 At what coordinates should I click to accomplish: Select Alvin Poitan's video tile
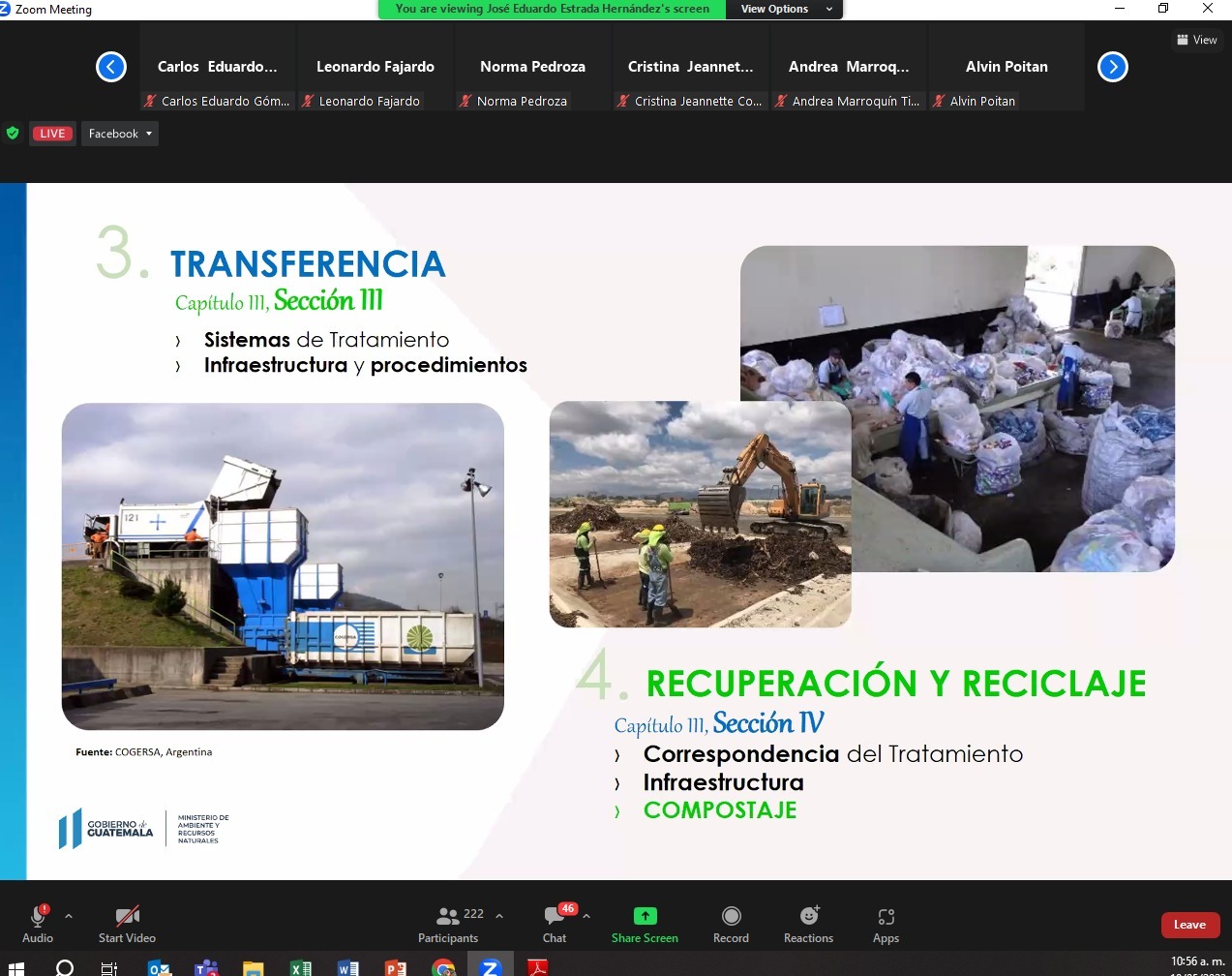pos(1007,67)
